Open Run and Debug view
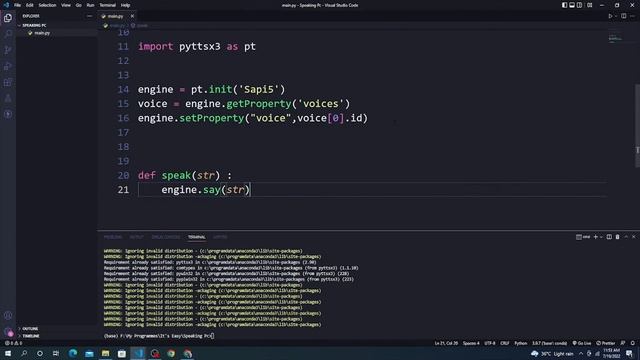 (x=8, y=66)
